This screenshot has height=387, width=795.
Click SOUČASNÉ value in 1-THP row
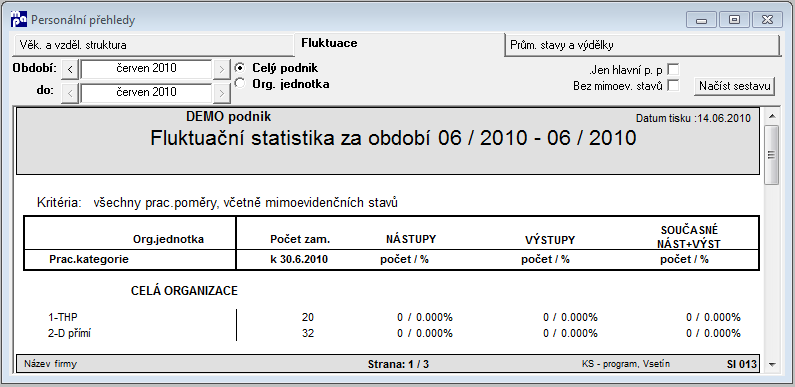pos(713,318)
